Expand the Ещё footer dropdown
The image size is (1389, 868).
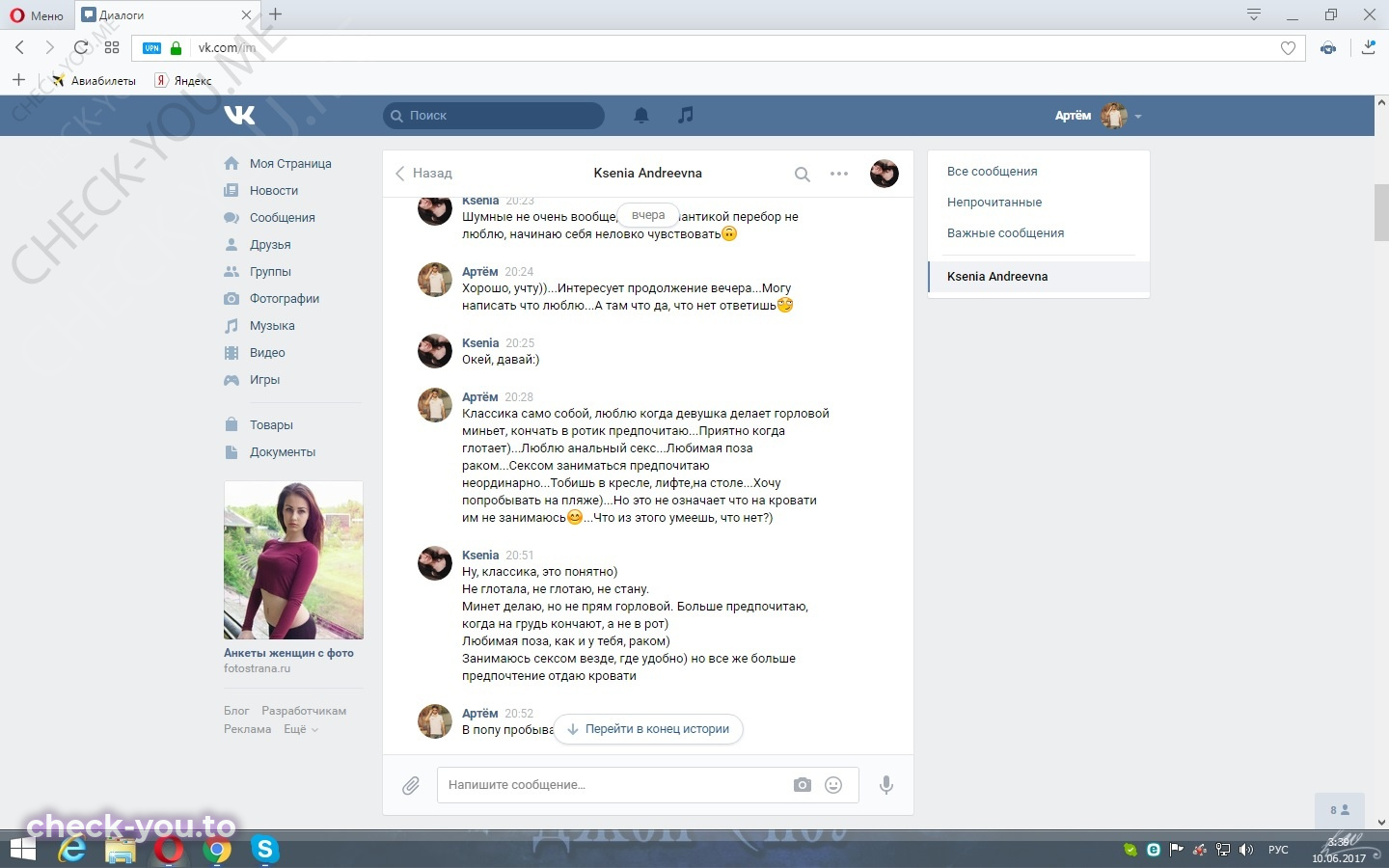pyautogui.click(x=300, y=729)
